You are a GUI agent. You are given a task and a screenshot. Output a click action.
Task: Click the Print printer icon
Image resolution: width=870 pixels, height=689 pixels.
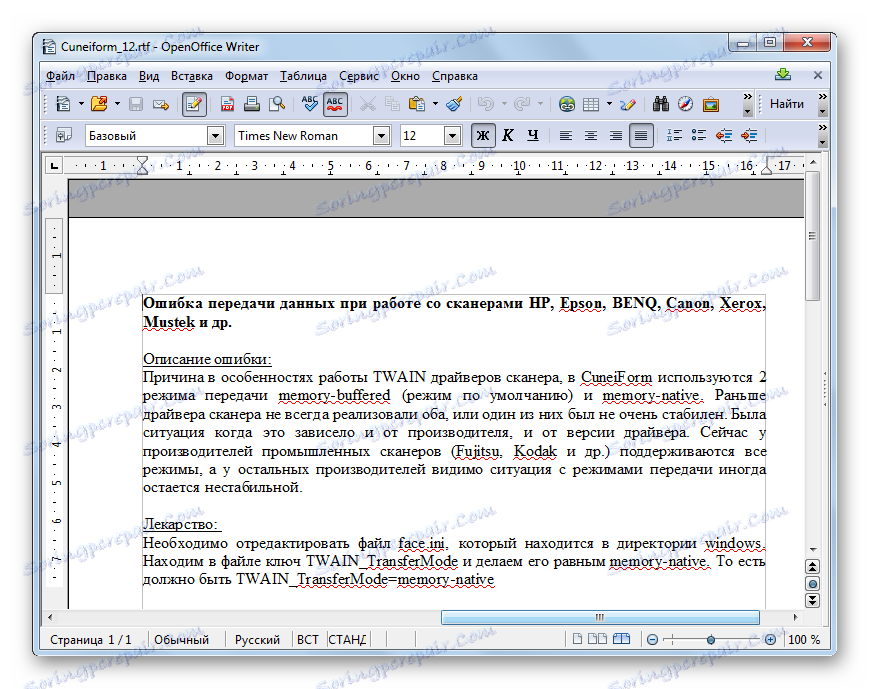251,104
